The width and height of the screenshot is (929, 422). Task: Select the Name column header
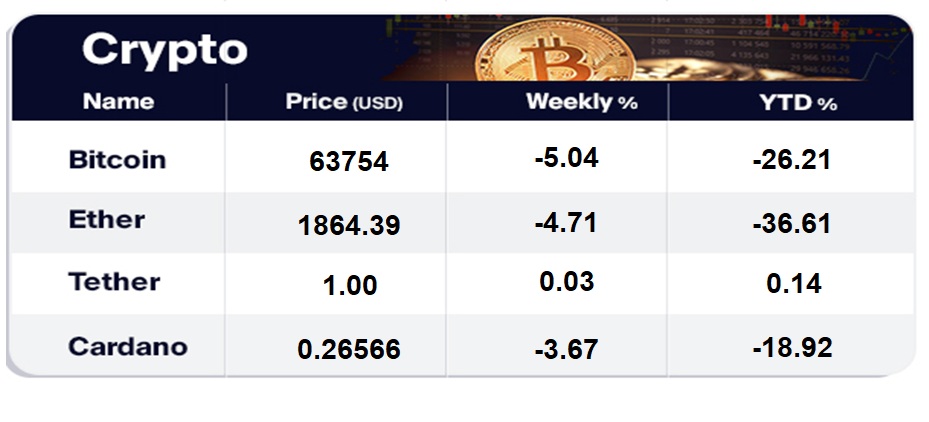tap(118, 101)
